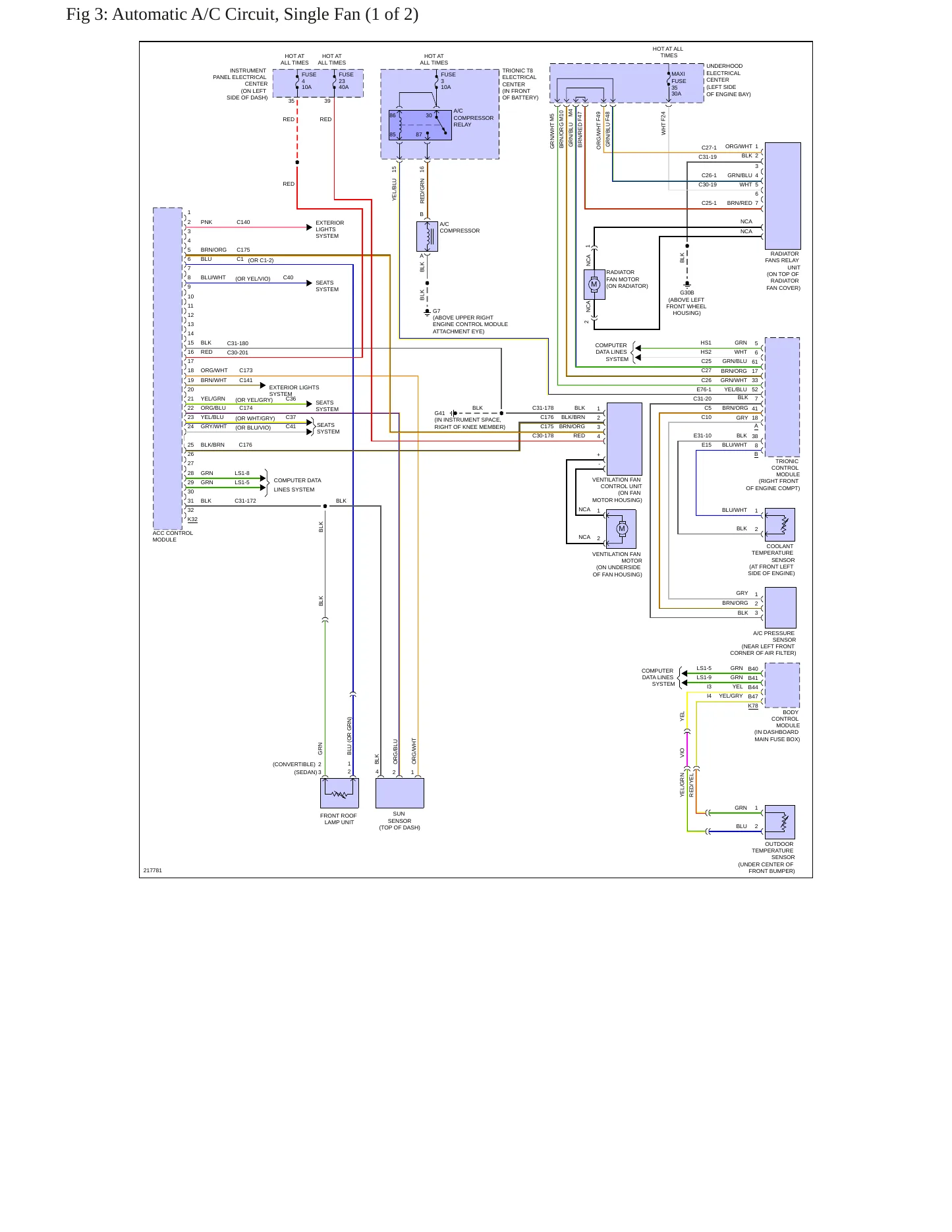Viewport: 952px width, 1232px height.
Task: Select the A/C COMPRESSOR RELAY label
Action: [x=473, y=118]
